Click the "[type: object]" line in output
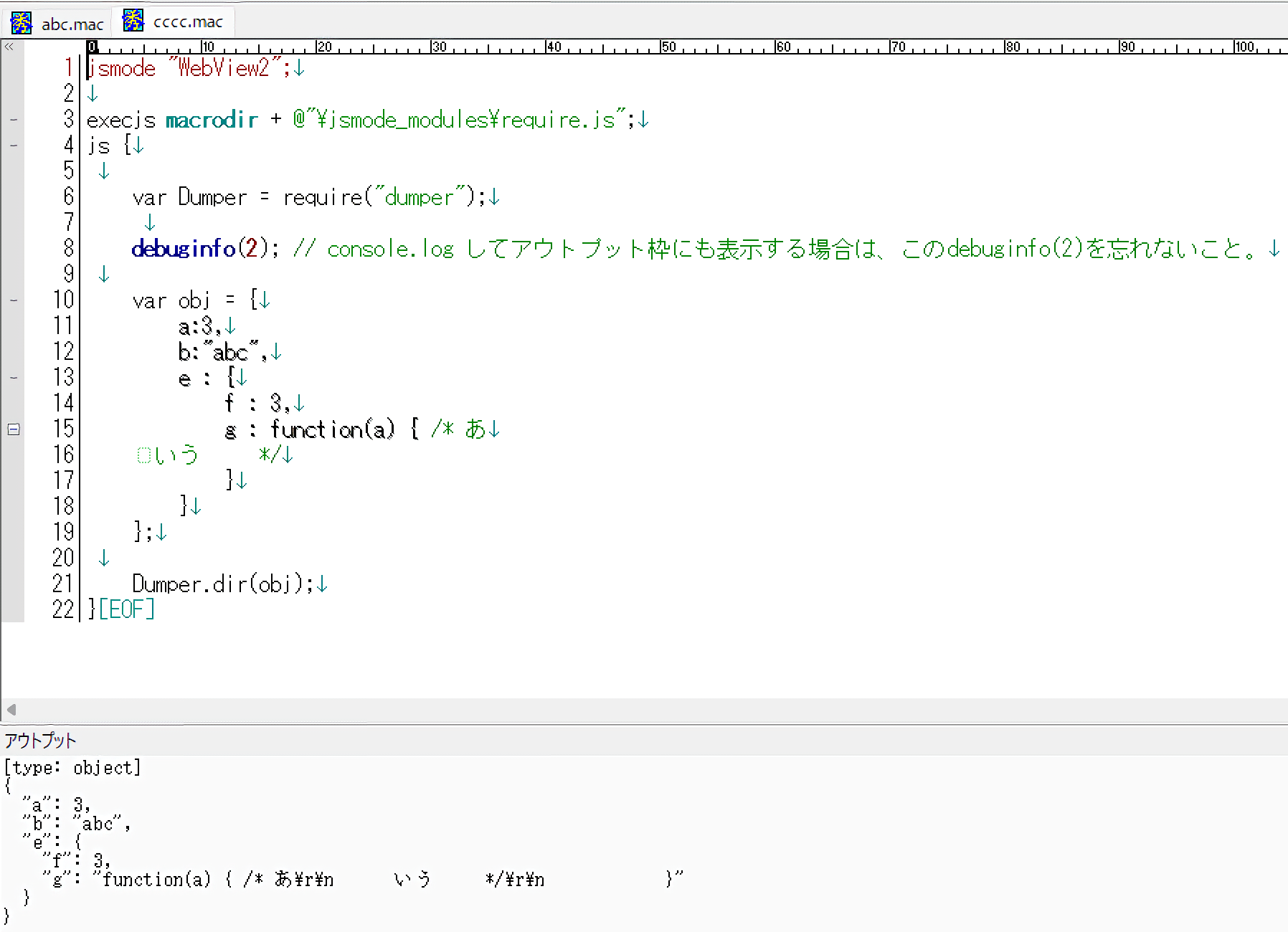Image resolution: width=1288 pixels, height=932 pixels. [72, 768]
